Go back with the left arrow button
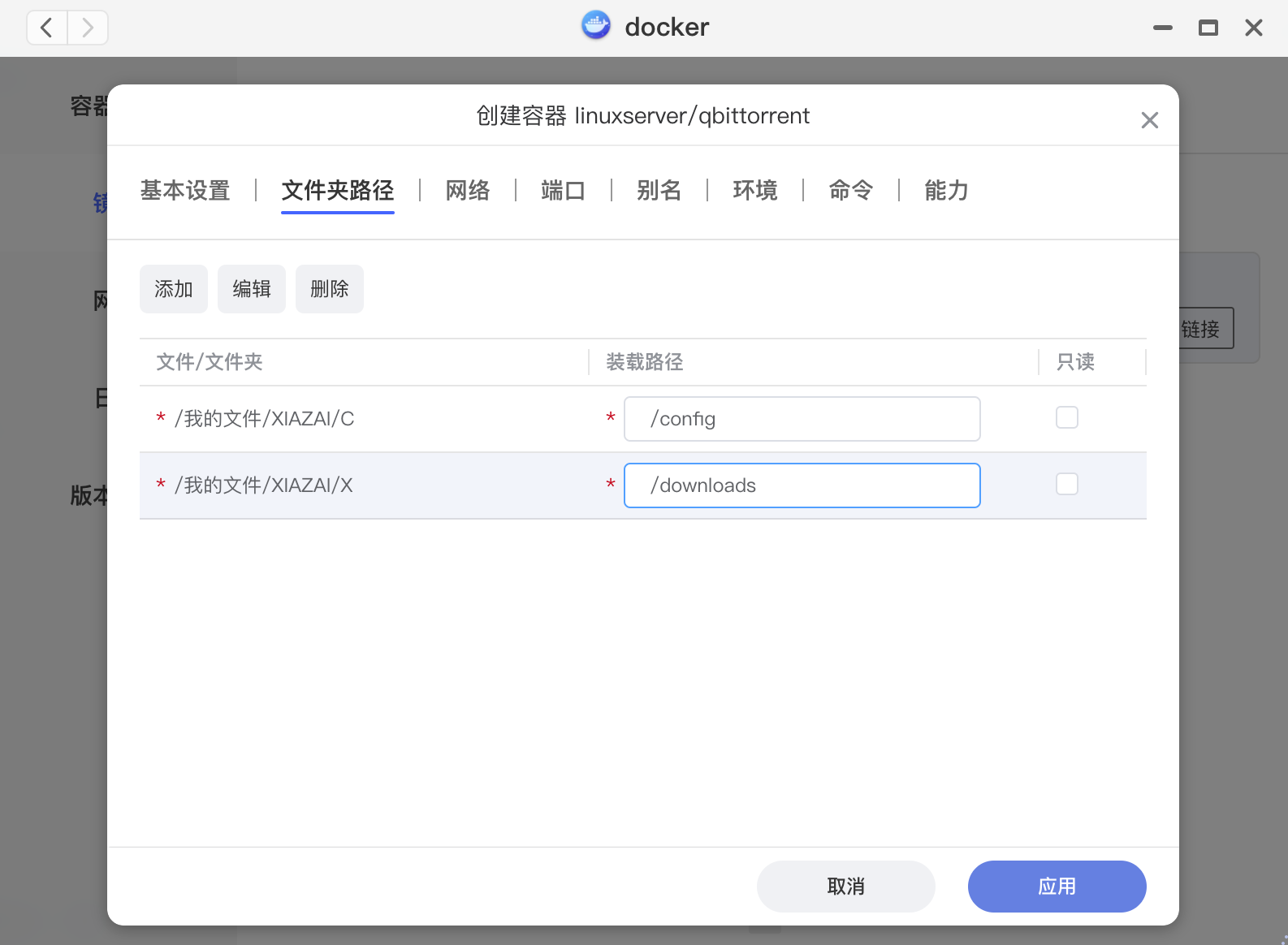 tap(47, 28)
